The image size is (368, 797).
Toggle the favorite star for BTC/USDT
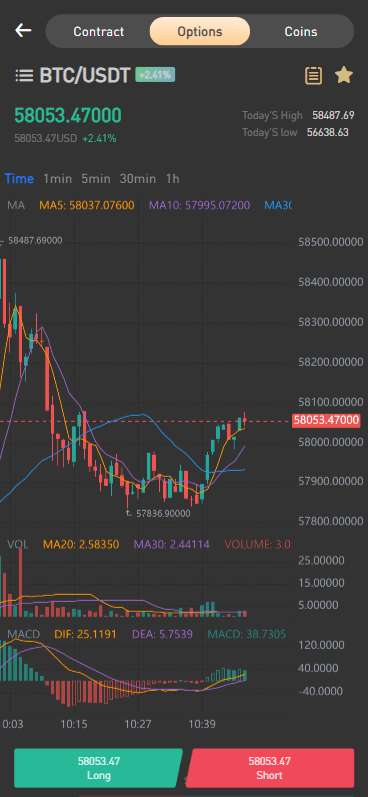point(344,75)
